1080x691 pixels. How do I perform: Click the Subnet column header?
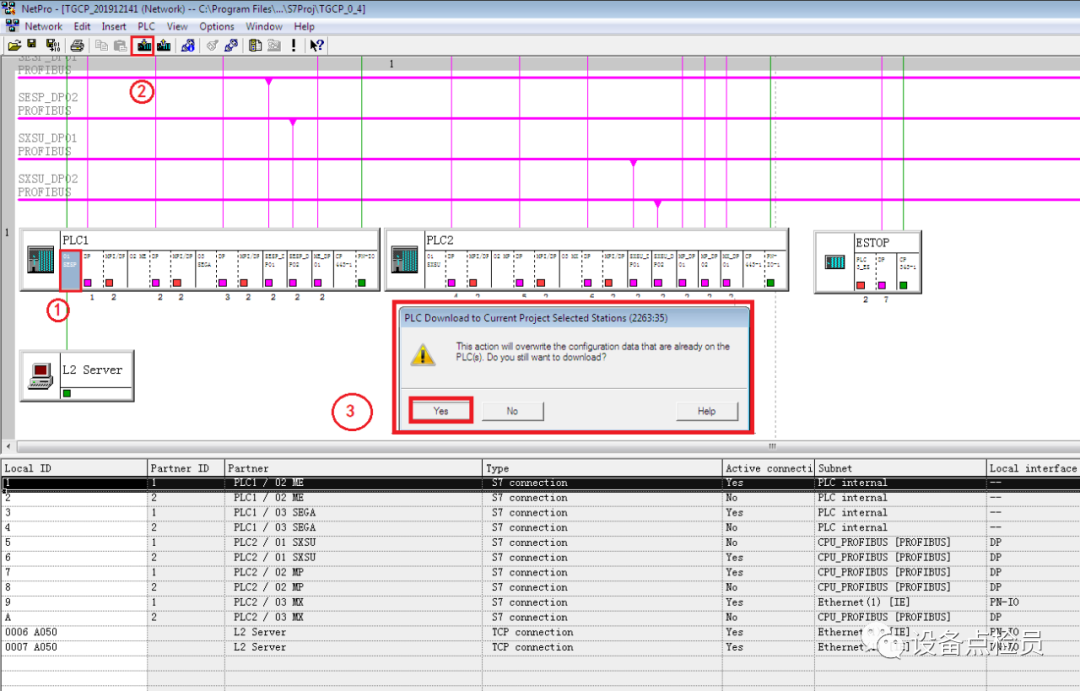click(x=900, y=468)
